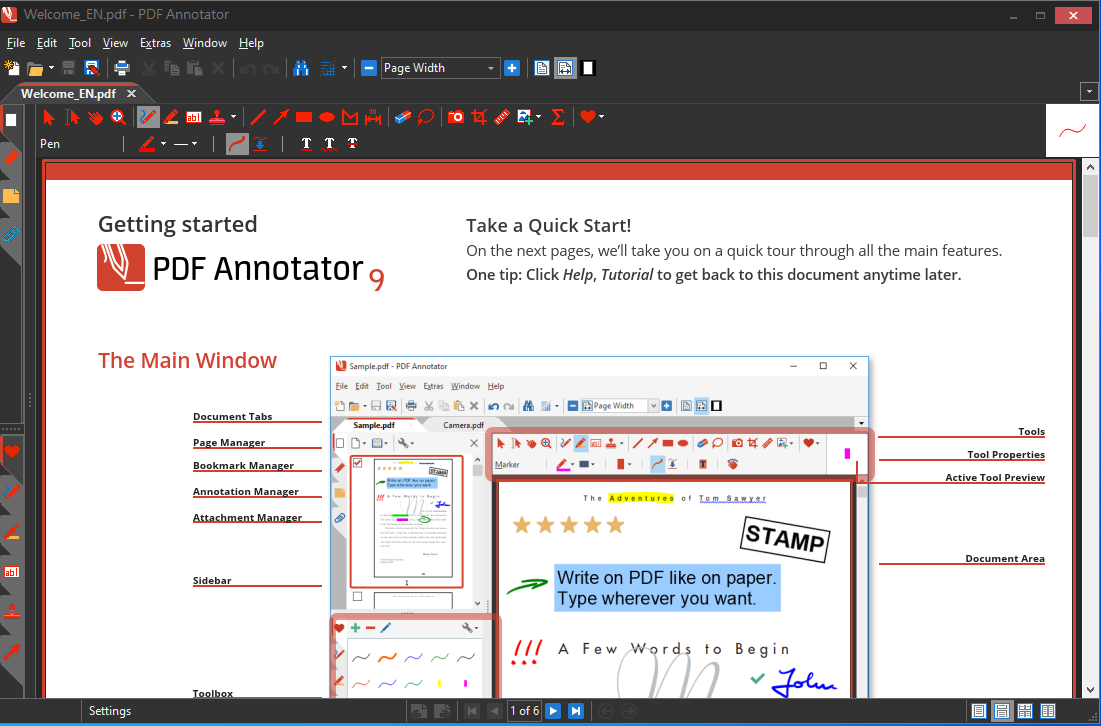Click the blue zoom in plus button
This screenshot has width=1101, height=726.
pyautogui.click(x=512, y=68)
